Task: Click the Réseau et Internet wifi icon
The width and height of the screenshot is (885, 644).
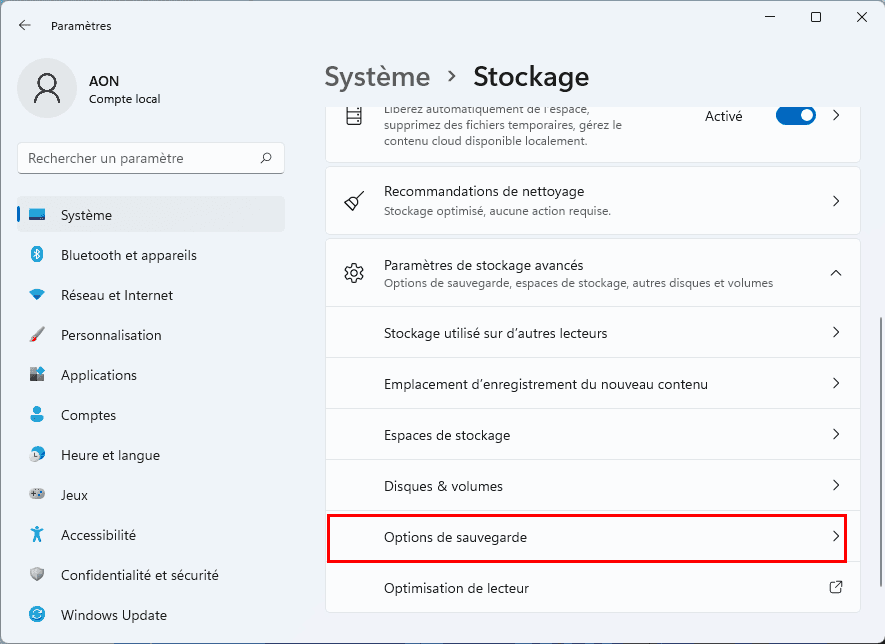Action: (x=37, y=295)
